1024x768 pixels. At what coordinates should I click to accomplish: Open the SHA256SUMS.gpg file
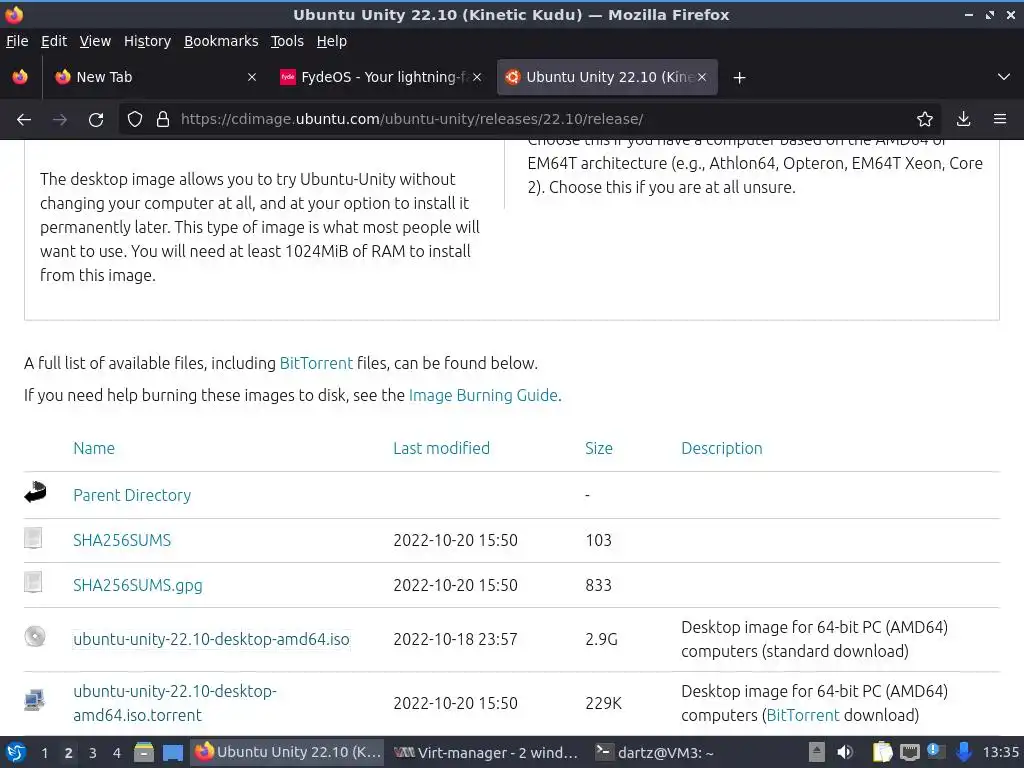138,585
